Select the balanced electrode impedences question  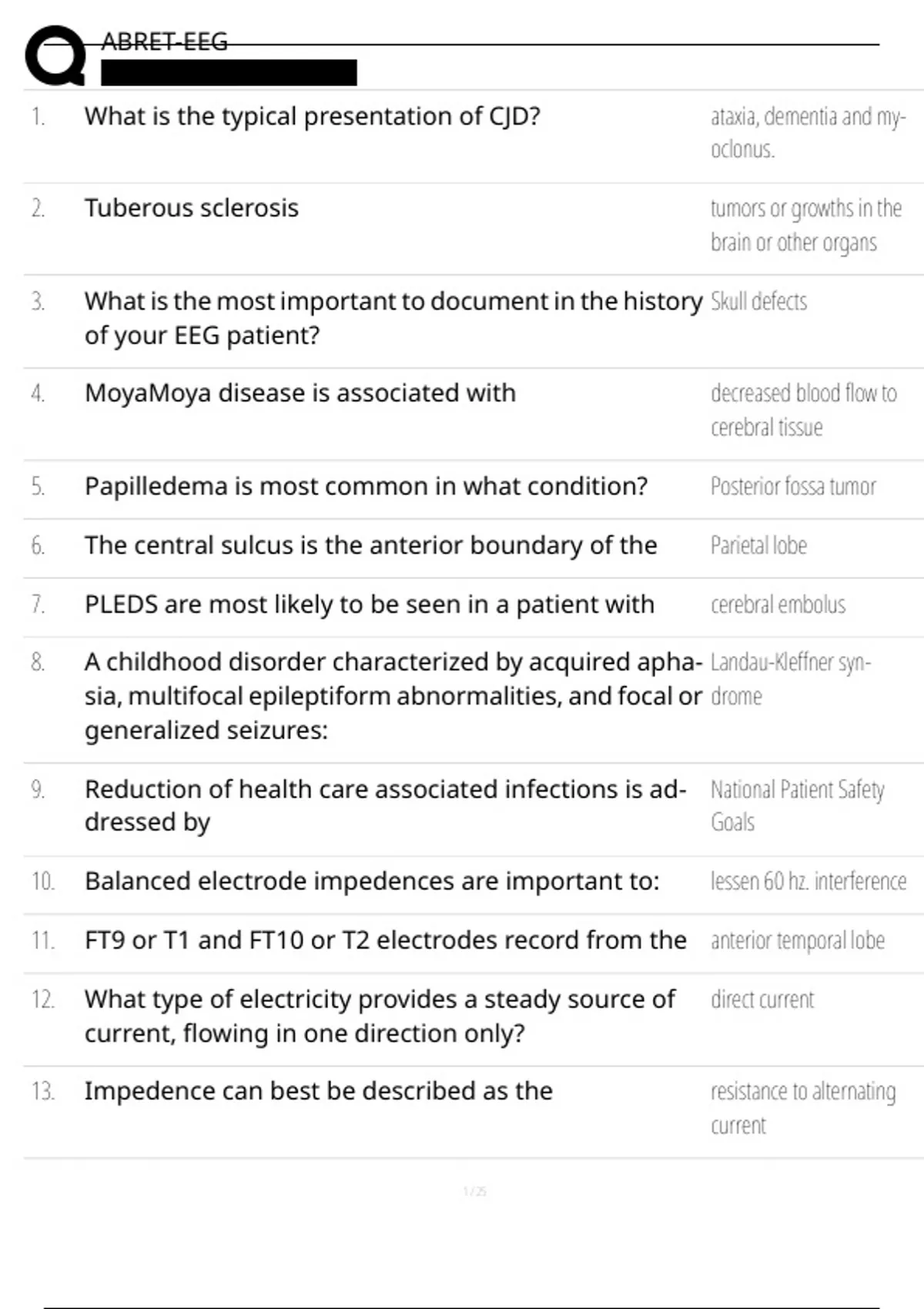[x=372, y=881]
